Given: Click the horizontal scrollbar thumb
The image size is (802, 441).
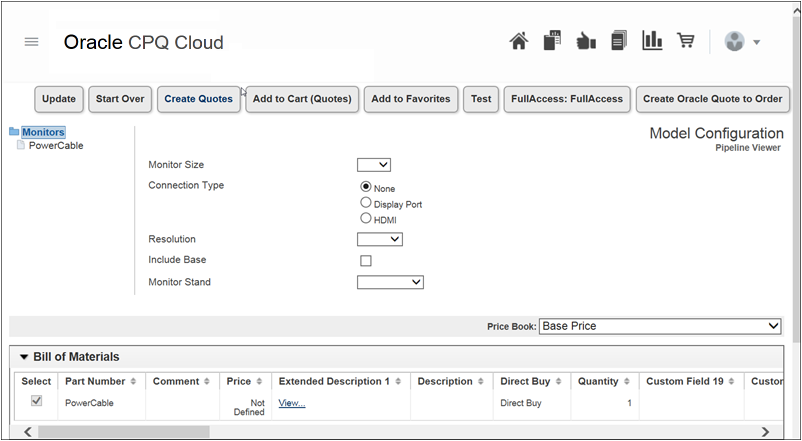Looking at the screenshot, I should click(x=124, y=432).
